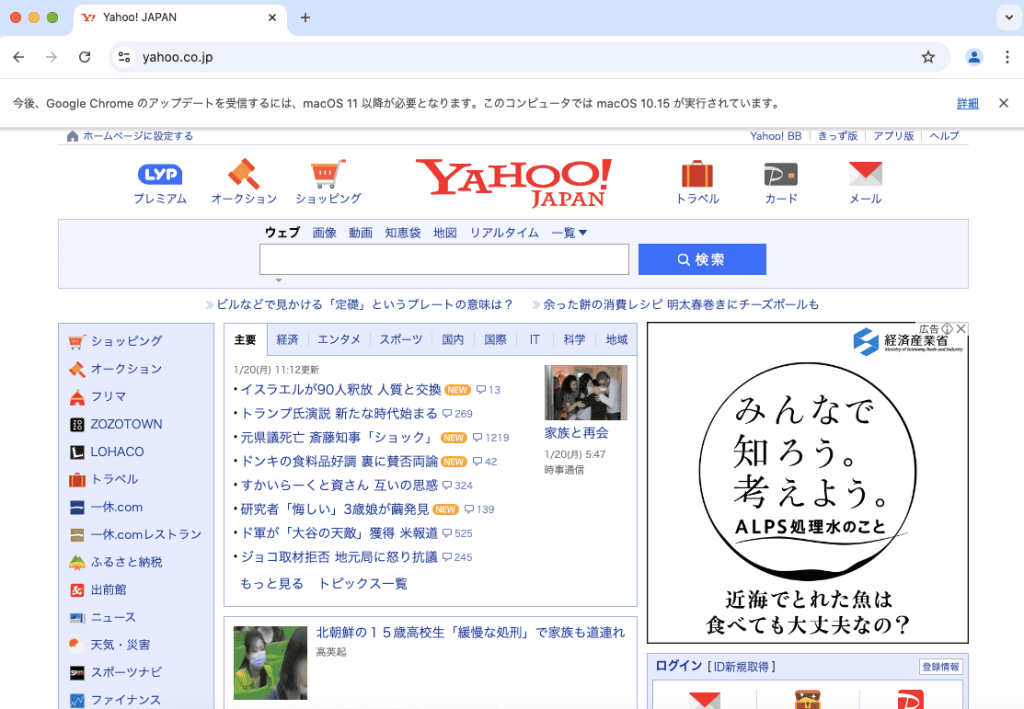Viewport: 1024px width, 709px height.
Task: Open ニュース in the left sidebar
Action: click(113, 618)
